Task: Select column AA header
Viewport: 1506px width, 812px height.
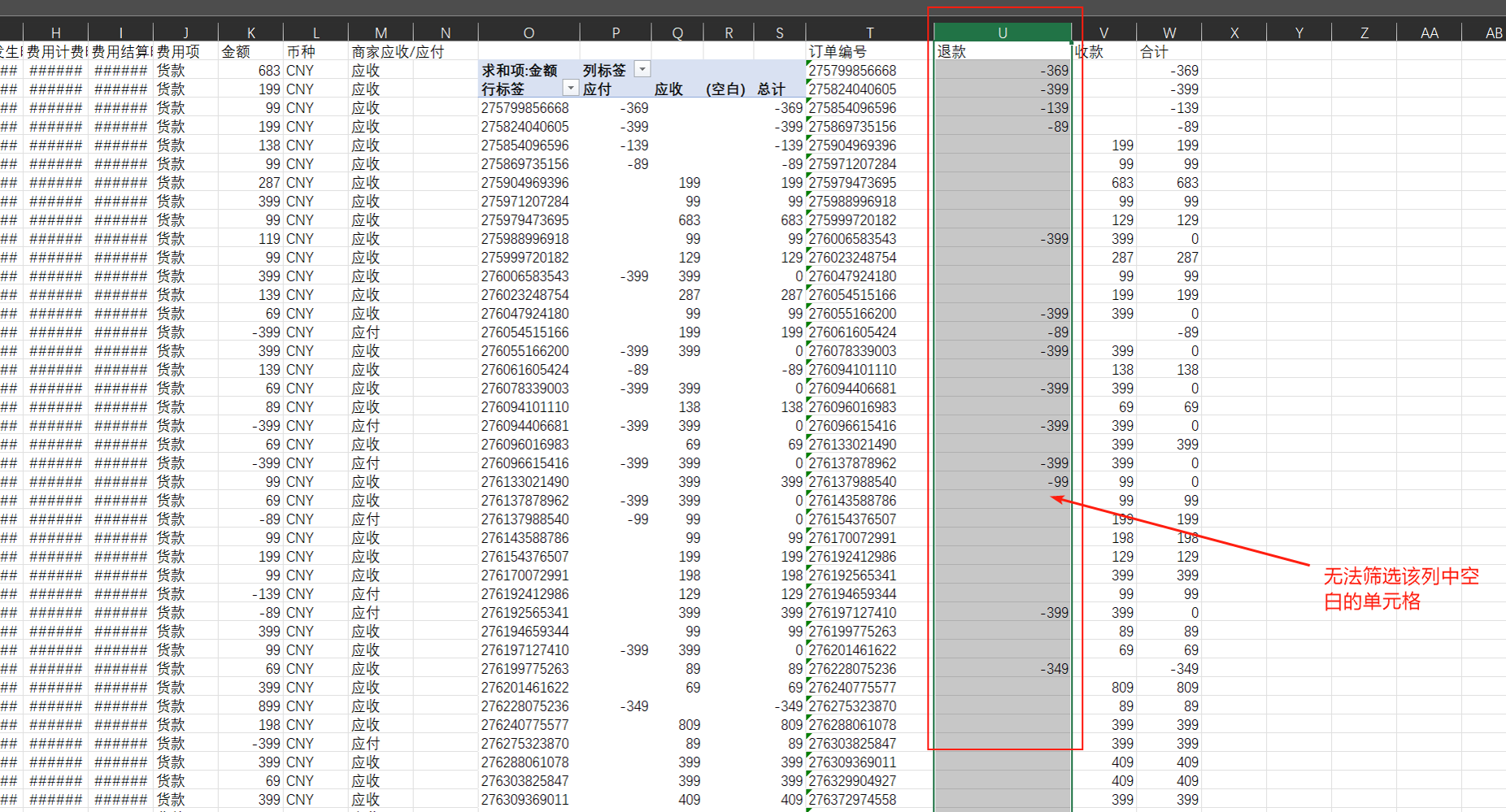Action: click(1429, 33)
